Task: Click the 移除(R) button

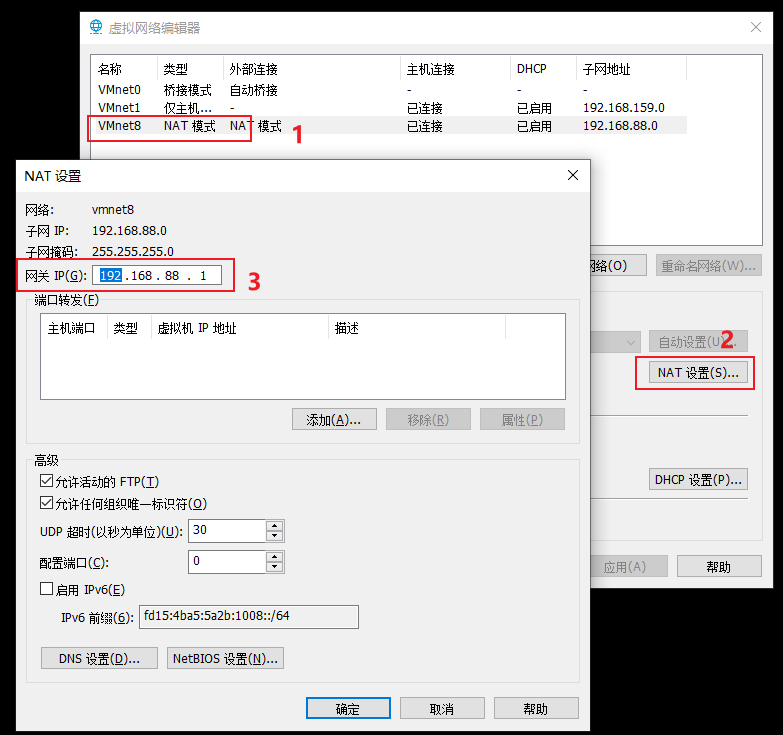Action: click(x=428, y=419)
